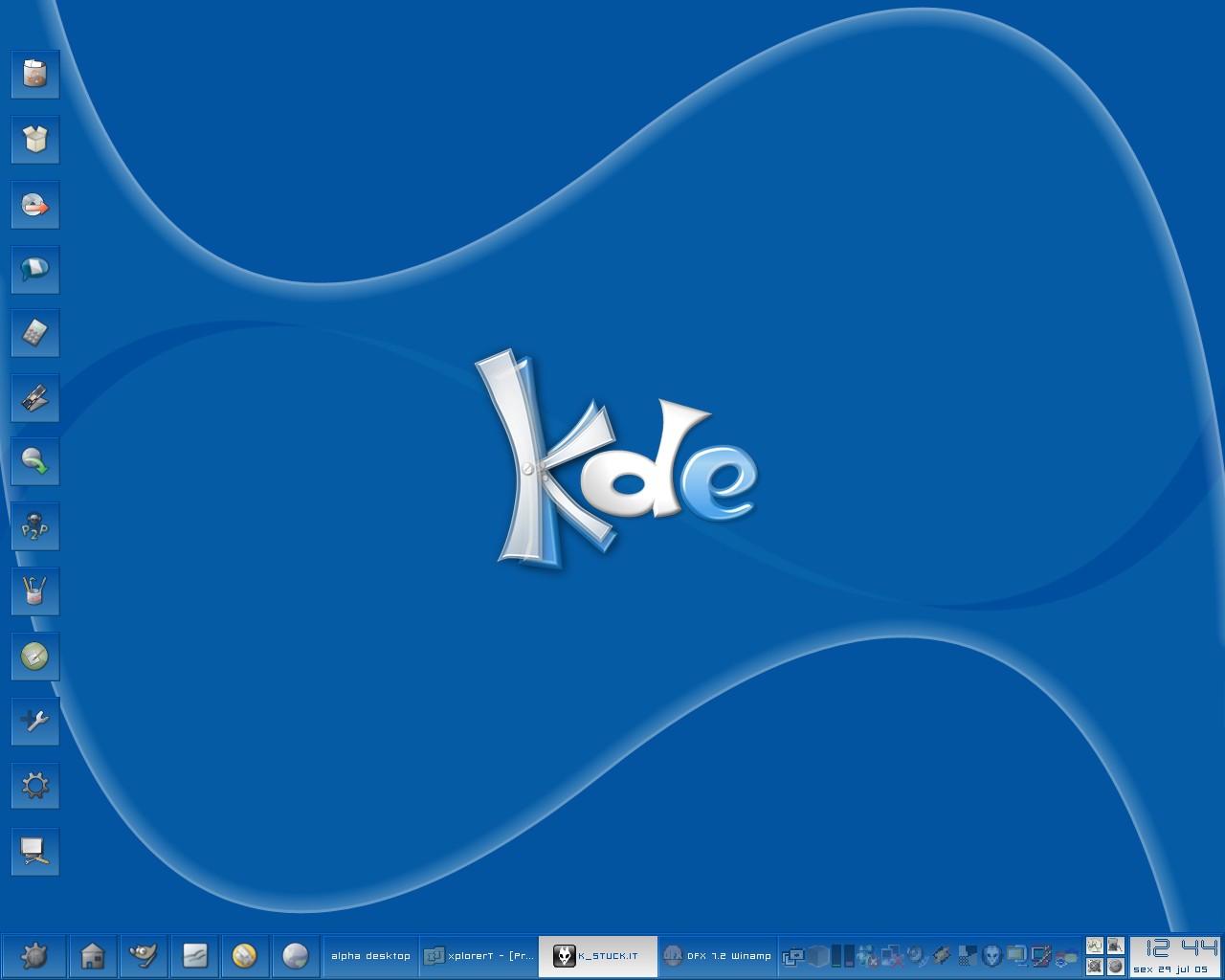Open the green round compass icon
This screenshot has width=1225, height=980.
click(x=35, y=657)
